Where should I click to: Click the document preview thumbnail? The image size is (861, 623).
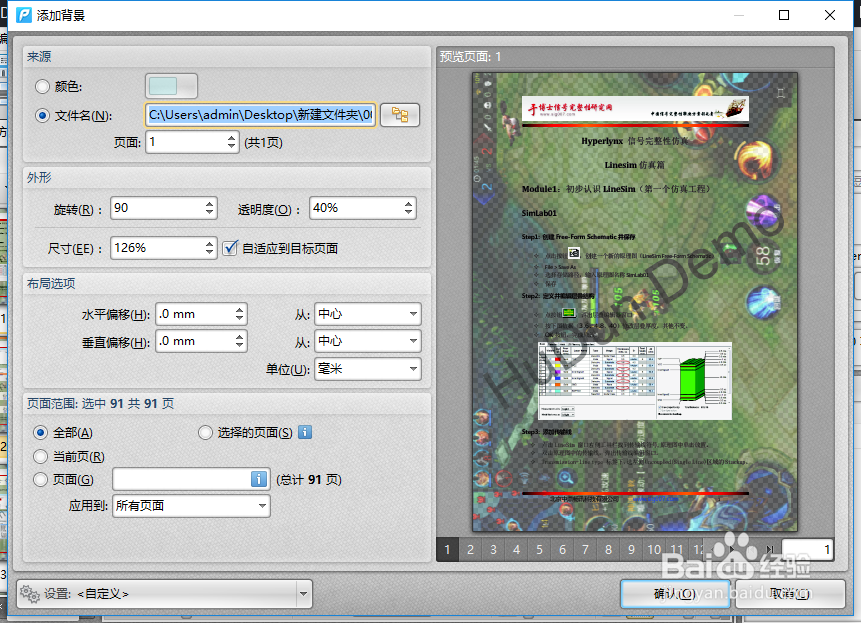635,302
